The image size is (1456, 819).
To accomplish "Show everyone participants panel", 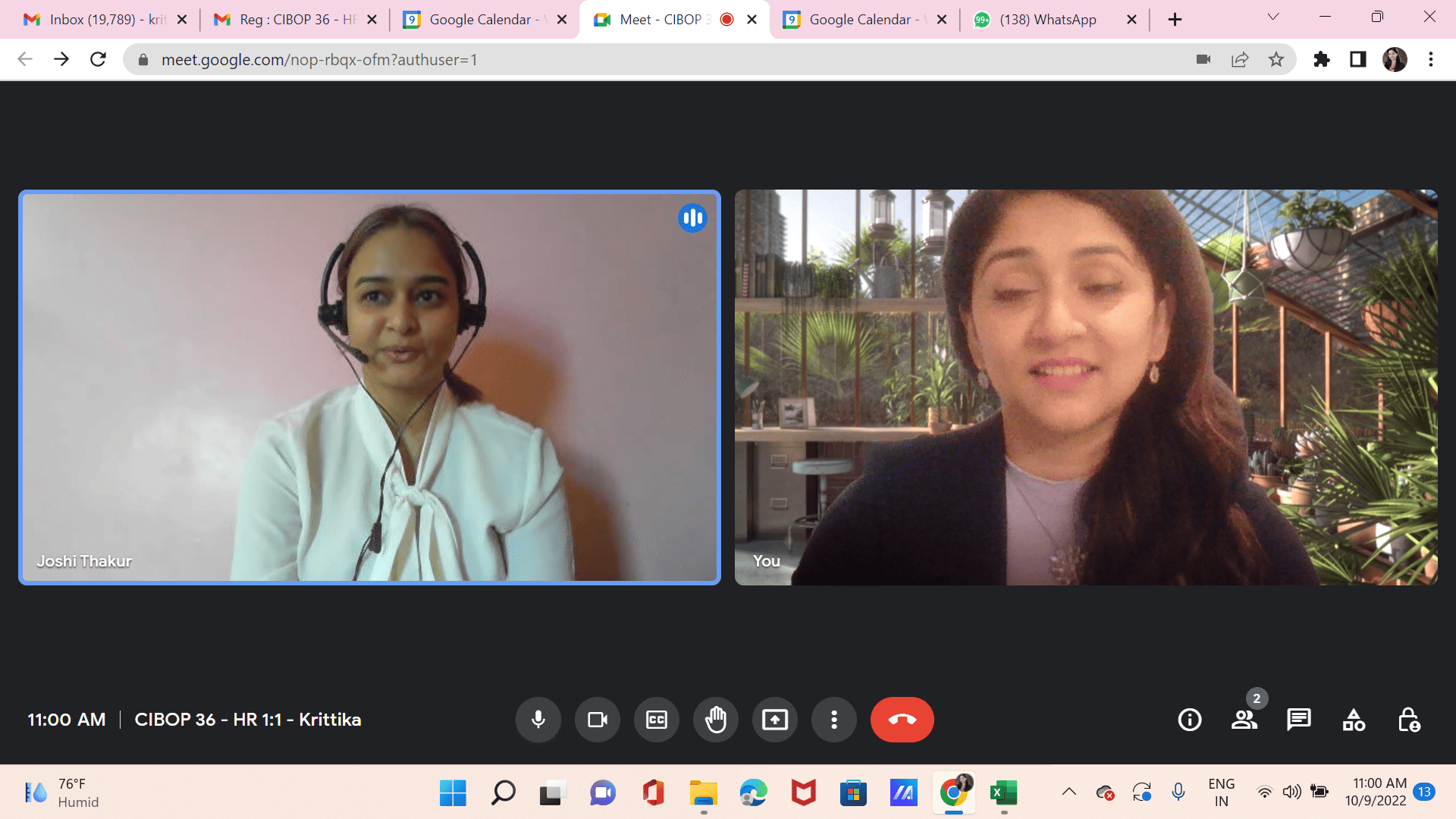I will coord(1244,720).
